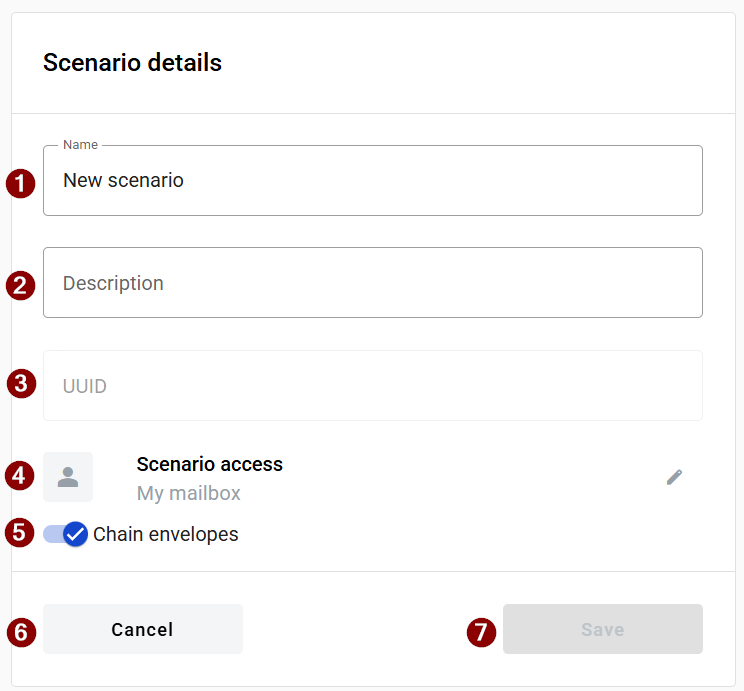Click the UUID field

[372, 386]
